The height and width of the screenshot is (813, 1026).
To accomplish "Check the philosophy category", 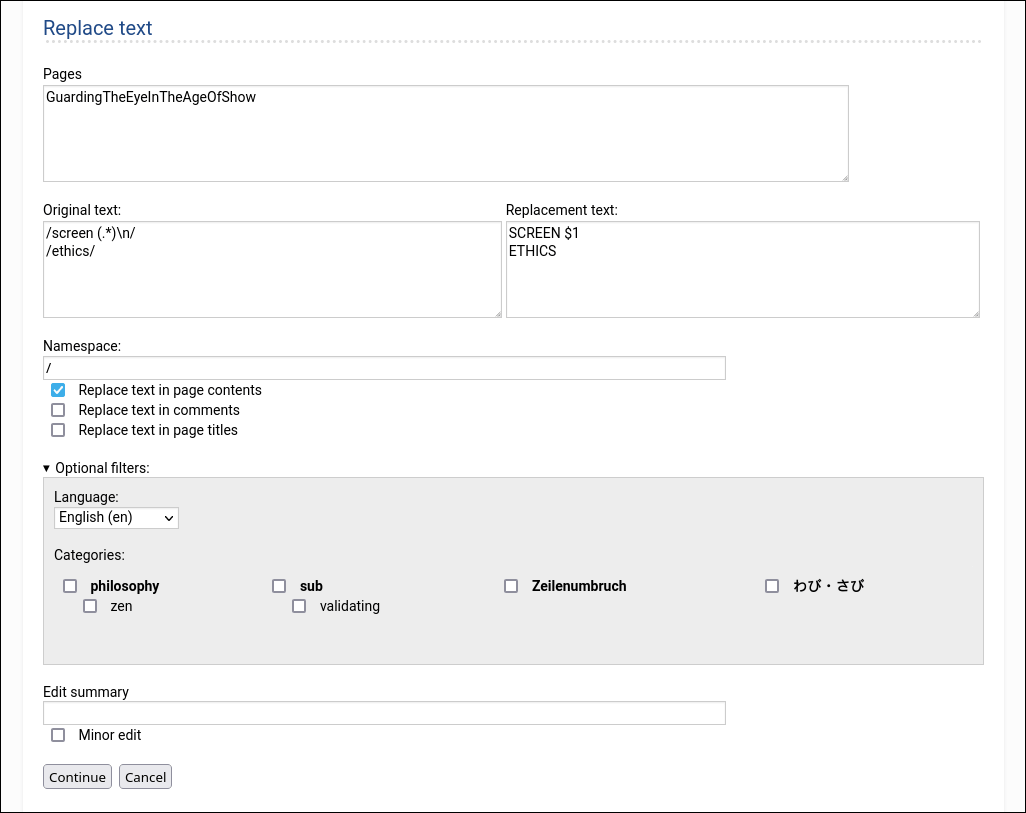I will [x=70, y=586].
